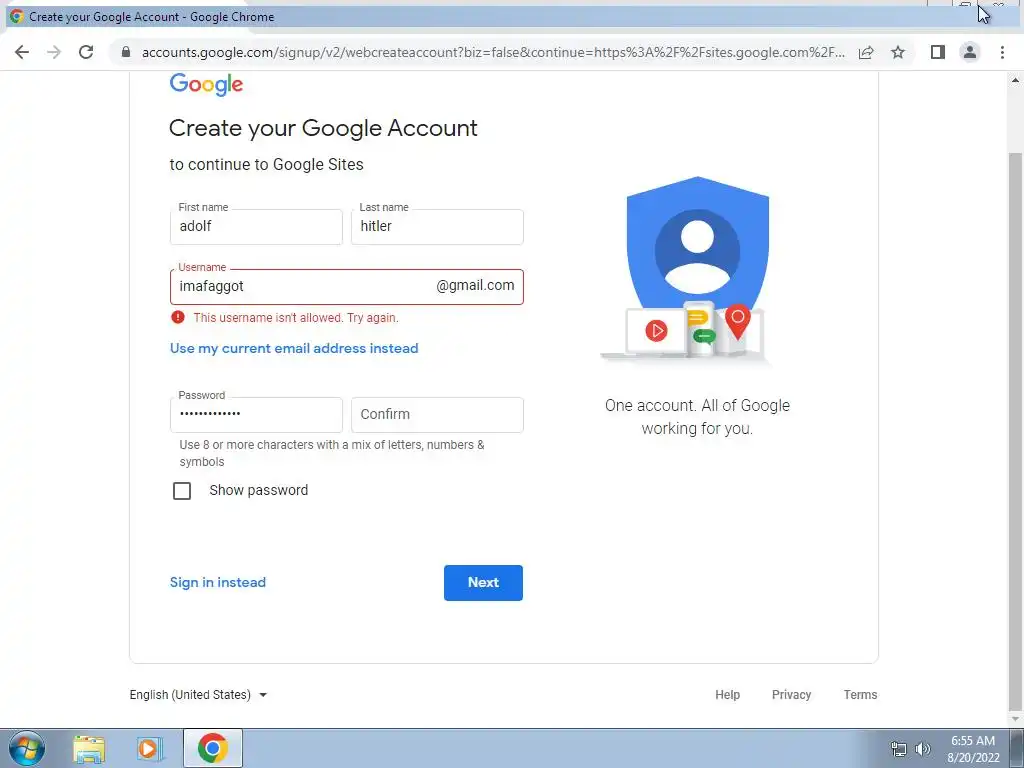
Task: Click the Show password label text
Action: tap(259, 490)
